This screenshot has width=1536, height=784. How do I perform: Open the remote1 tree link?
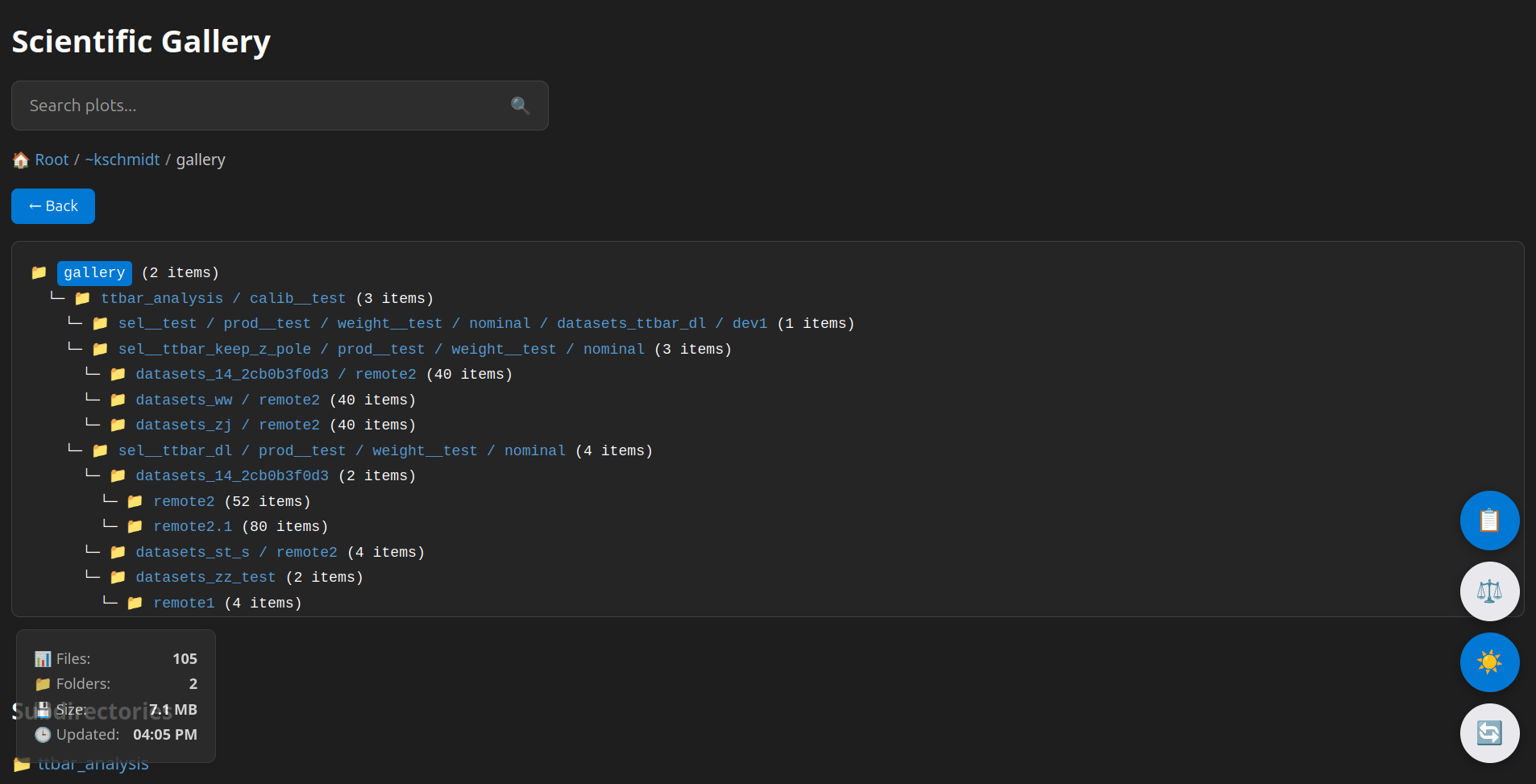184,603
